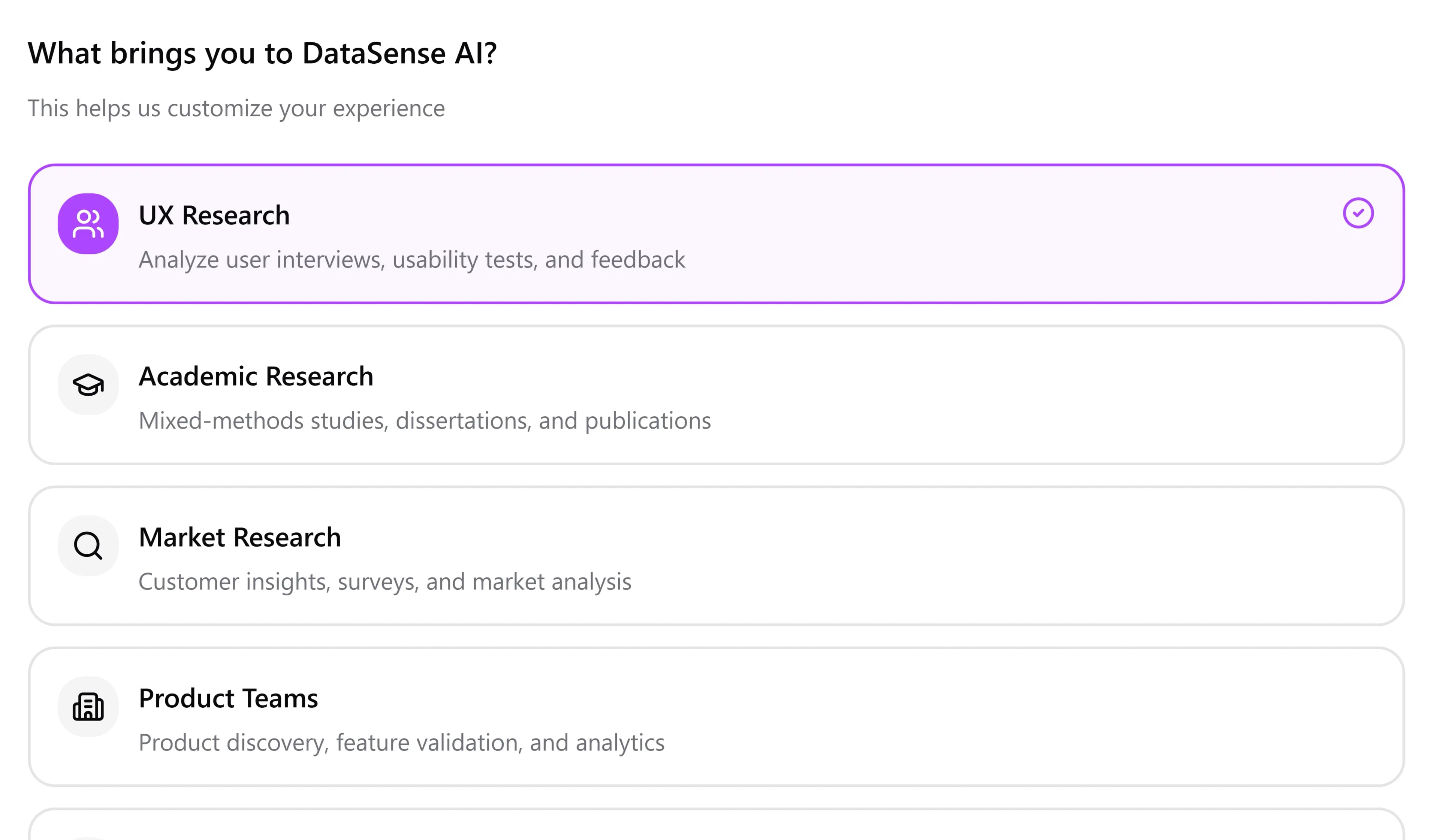
Task: Click the purple circled checkmark on UX Research
Action: click(x=1358, y=213)
